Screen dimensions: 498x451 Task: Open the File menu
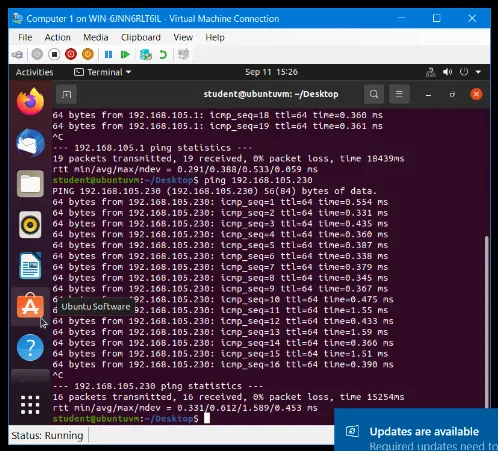tap(25, 37)
